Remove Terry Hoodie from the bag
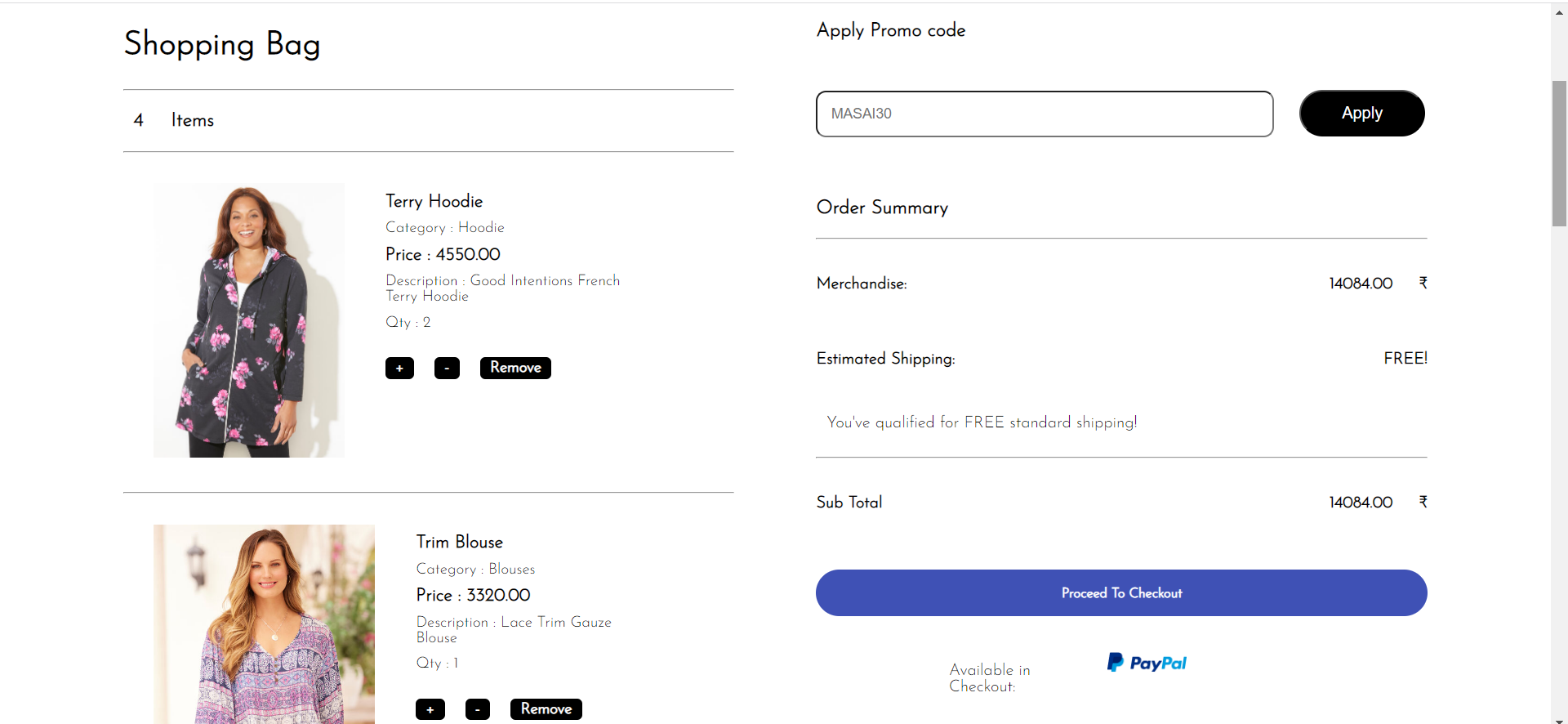The image size is (1568, 724). pos(515,368)
